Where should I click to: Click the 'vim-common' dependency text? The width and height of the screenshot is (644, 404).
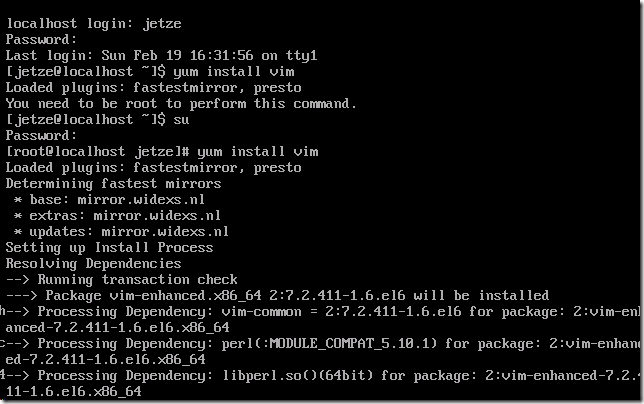point(261,312)
